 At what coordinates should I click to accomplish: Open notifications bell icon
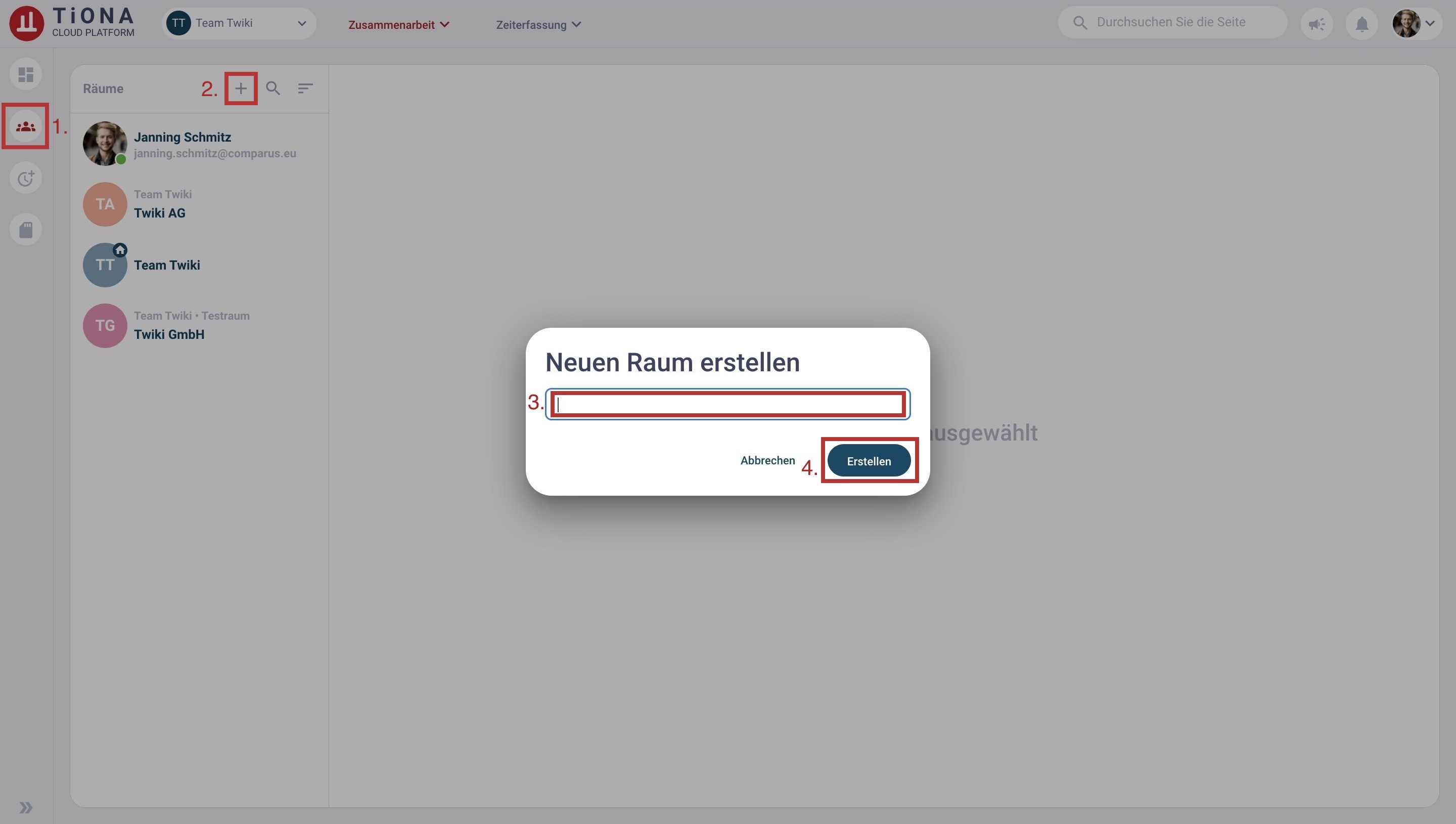coord(1362,24)
